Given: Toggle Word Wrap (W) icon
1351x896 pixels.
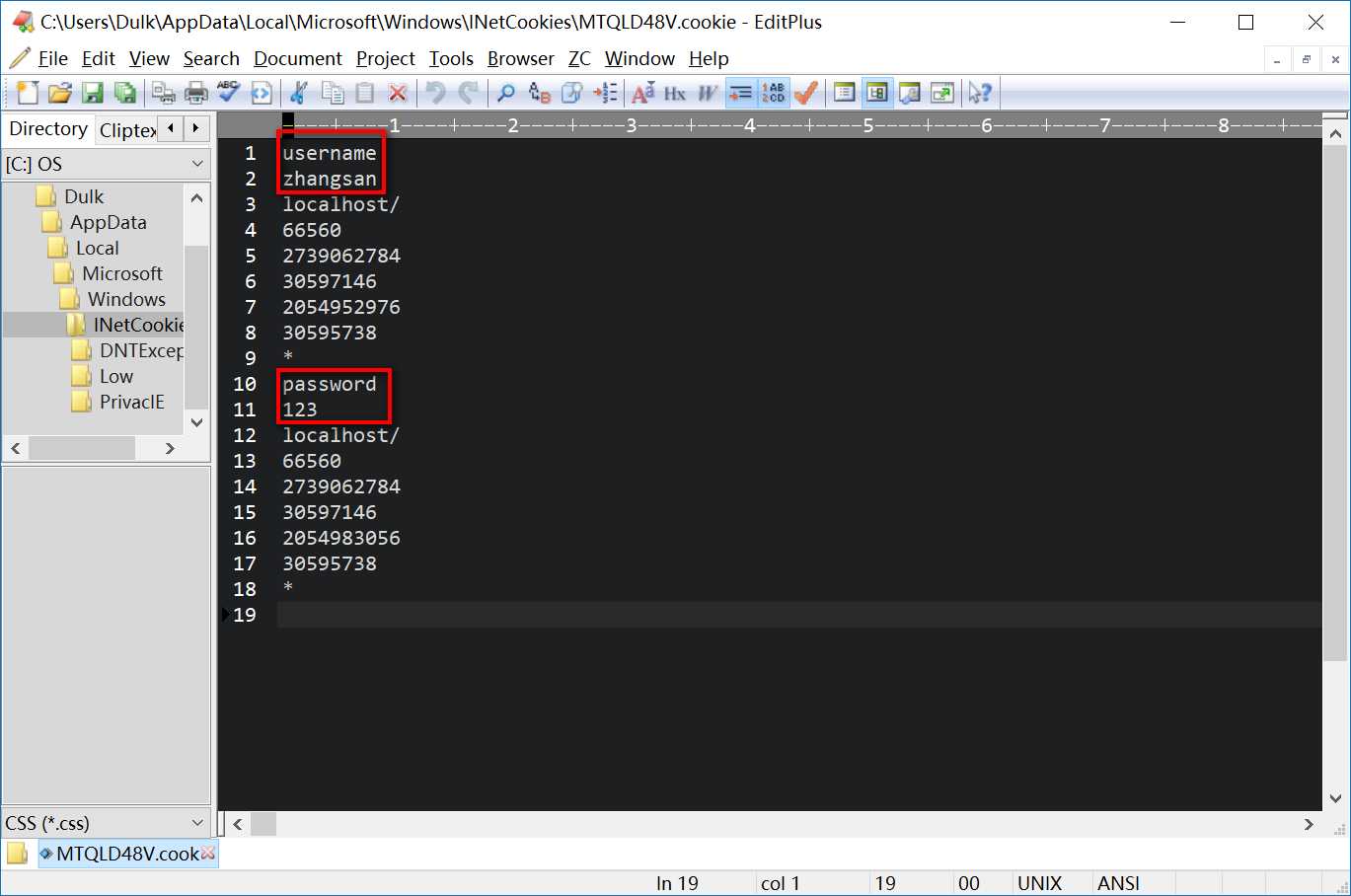Looking at the screenshot, I should (x=708, y=93).
